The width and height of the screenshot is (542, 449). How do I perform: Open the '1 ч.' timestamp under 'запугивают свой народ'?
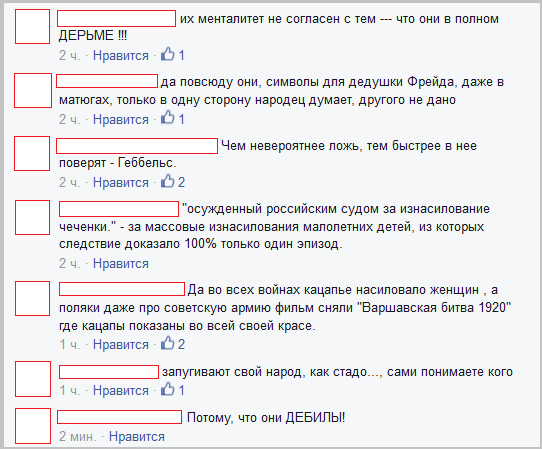click(x=69, y=391)
